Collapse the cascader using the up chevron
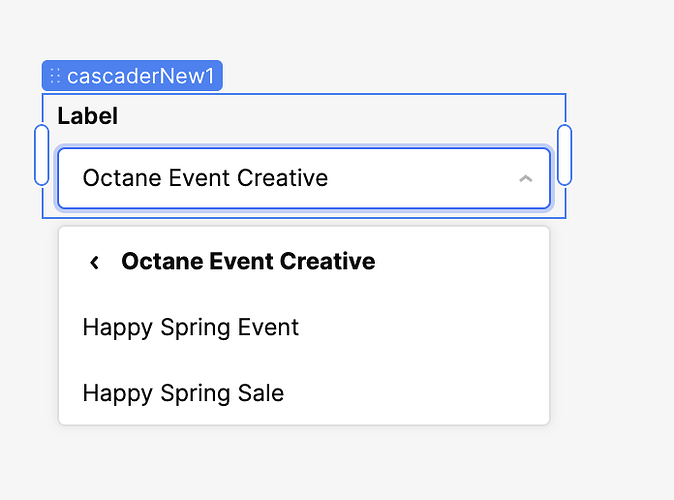This screenshot has width=674, height=500. click(x=525, y=179)
